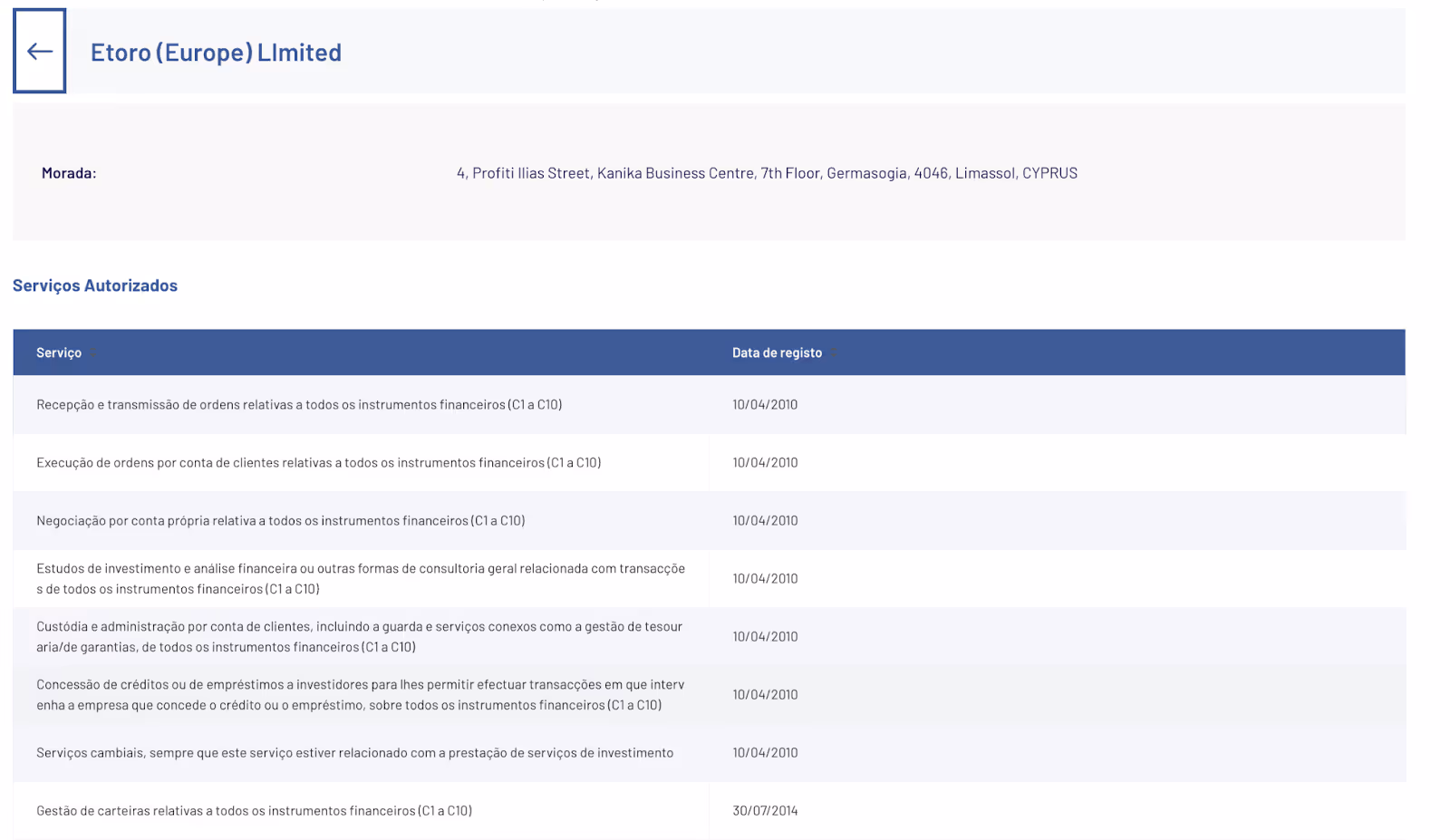This screenshot has width=1450, height=840.
Task: Select the 'Gestão de carteiras' service row
Action: [x=710, y=811]
